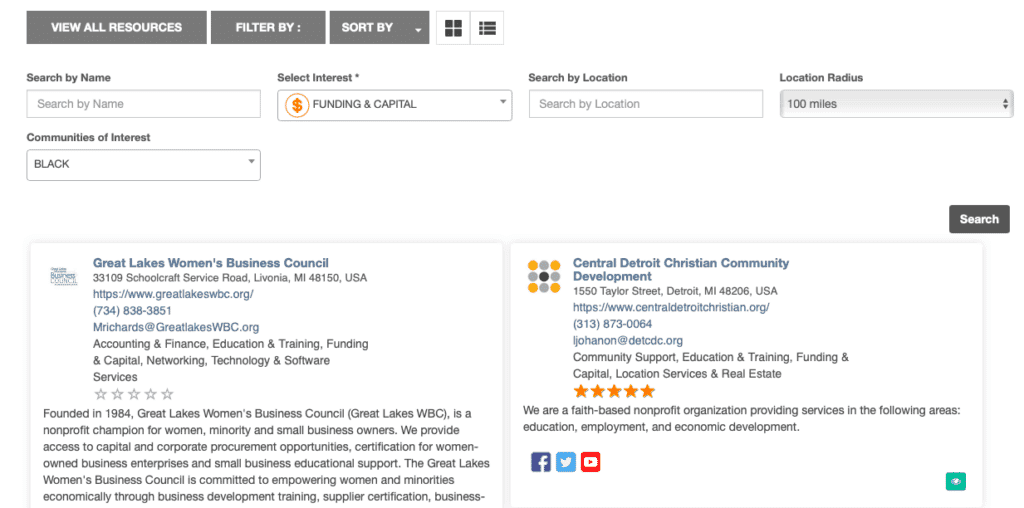Click the FILTER BY button
The height and width of the screenshot is (508, 1024).
[x=268, y=27]
